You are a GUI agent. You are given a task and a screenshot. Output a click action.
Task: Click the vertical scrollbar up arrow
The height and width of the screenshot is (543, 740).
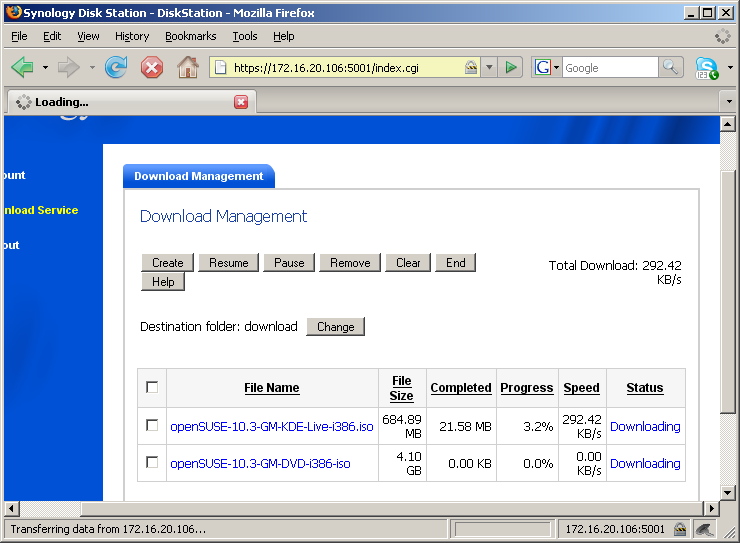pyautogui.click(x=727, y=124)
